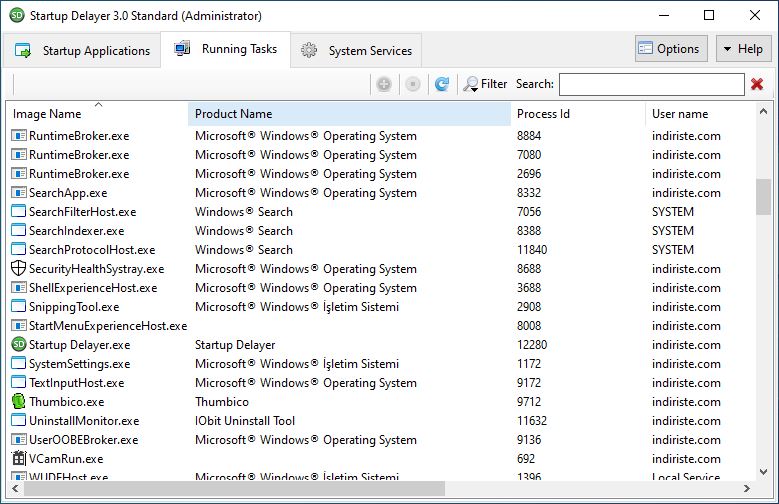Click the SearchIndexer.exe icon

18,230
